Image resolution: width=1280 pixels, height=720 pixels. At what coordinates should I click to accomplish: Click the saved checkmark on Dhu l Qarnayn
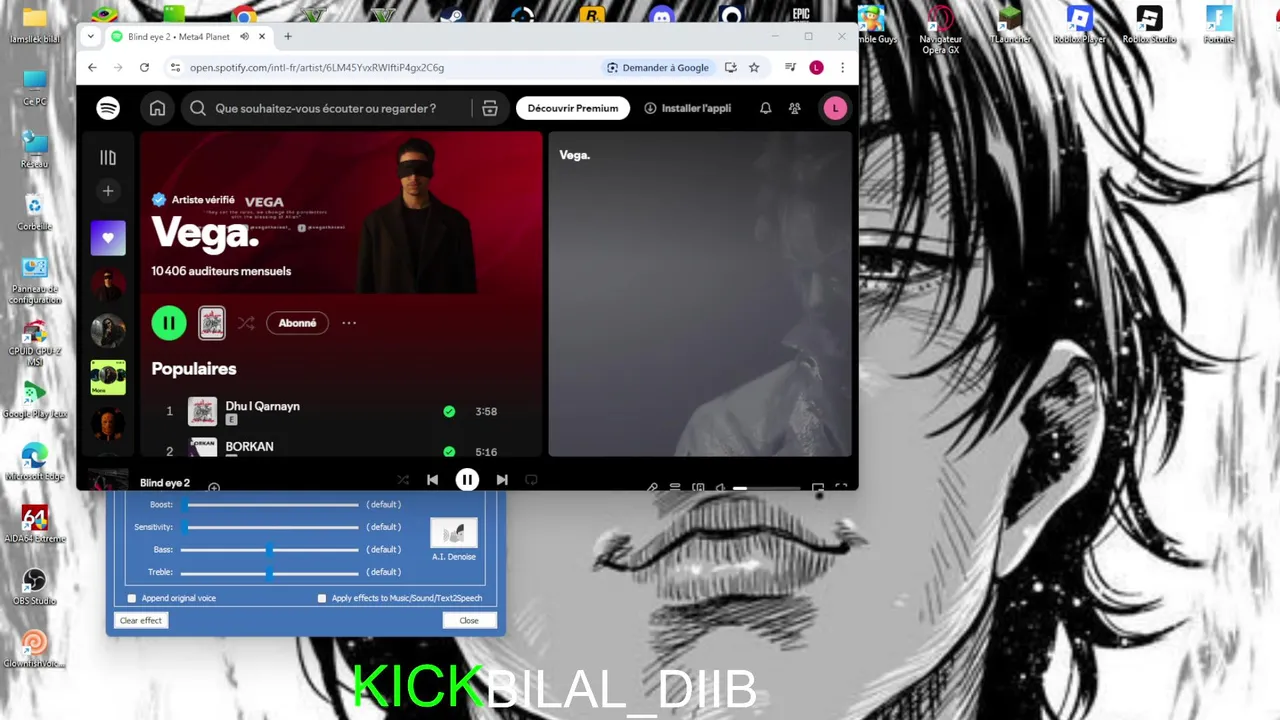(449, 411)
